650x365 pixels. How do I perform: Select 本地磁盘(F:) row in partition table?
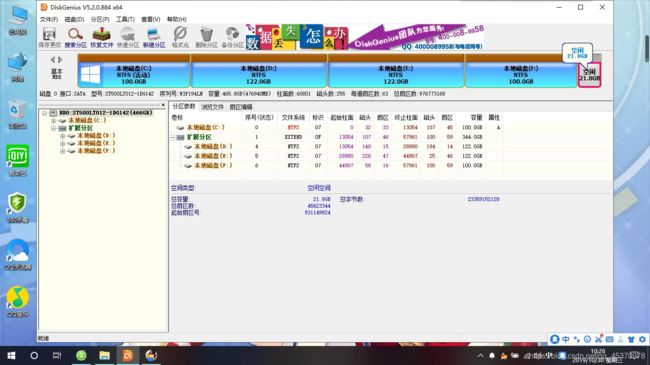click(337, 165)
